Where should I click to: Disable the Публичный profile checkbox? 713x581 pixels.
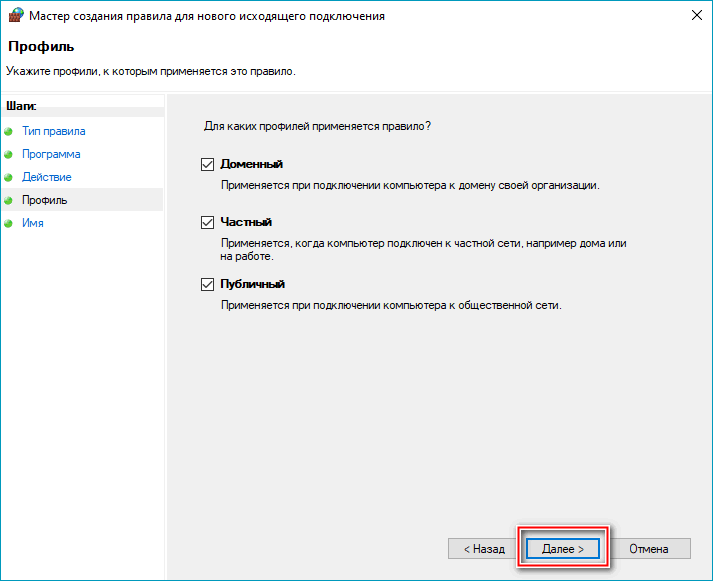click(x=208, y=284)
